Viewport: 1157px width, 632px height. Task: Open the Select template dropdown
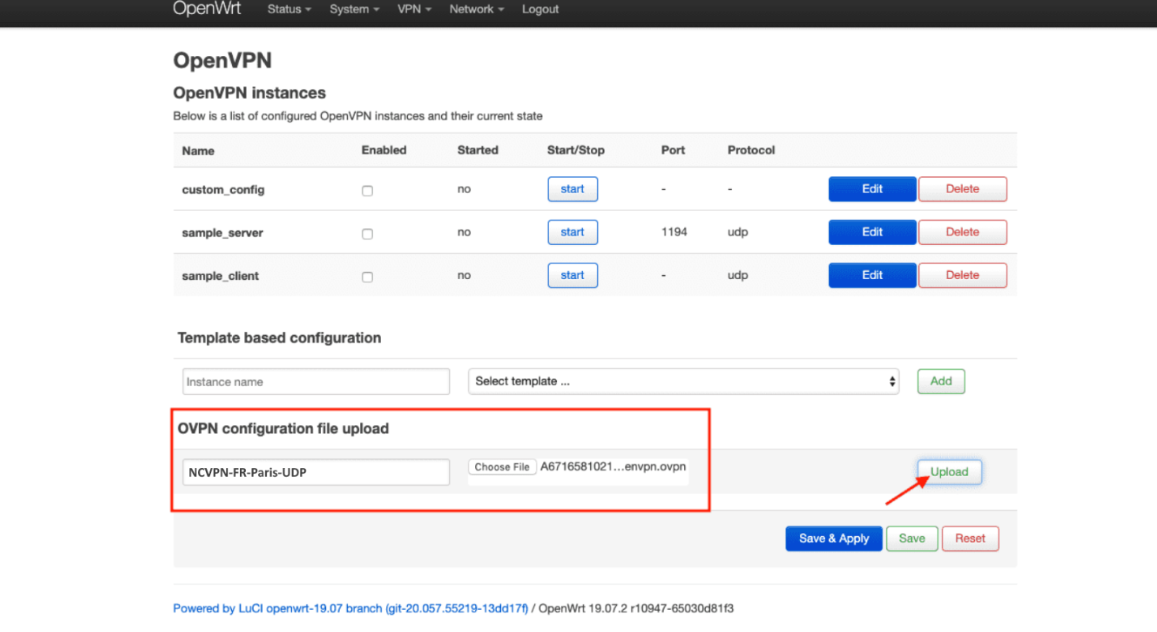click(x=683, y=381)
